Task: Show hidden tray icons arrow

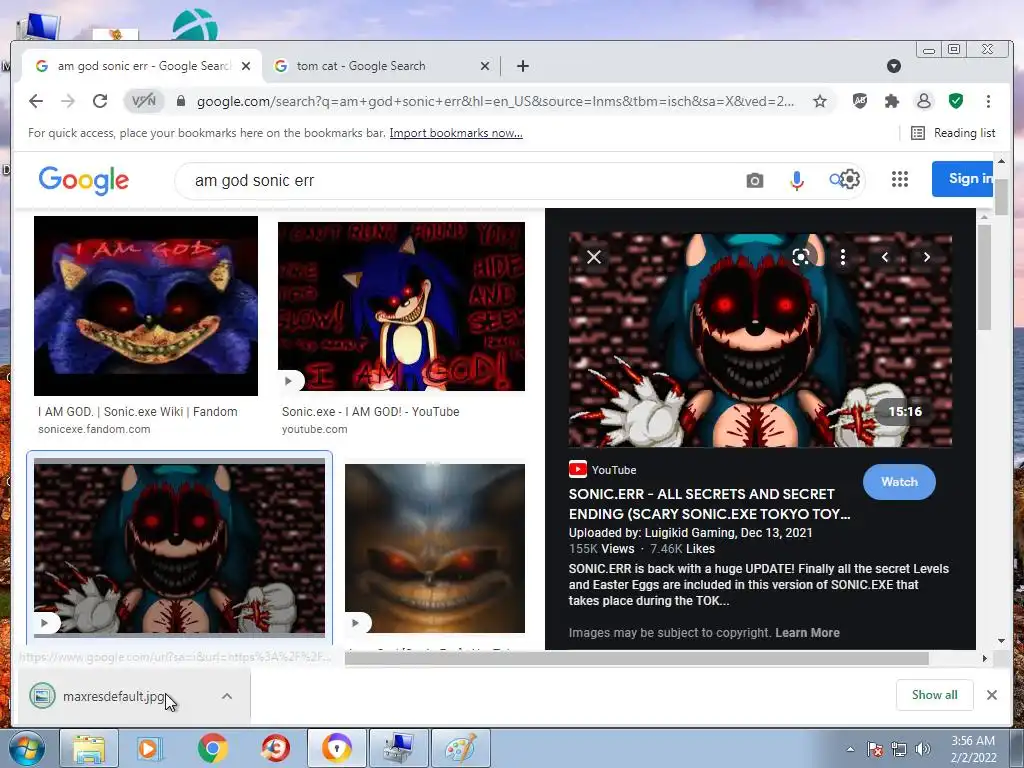Action: tap(850, 749)
